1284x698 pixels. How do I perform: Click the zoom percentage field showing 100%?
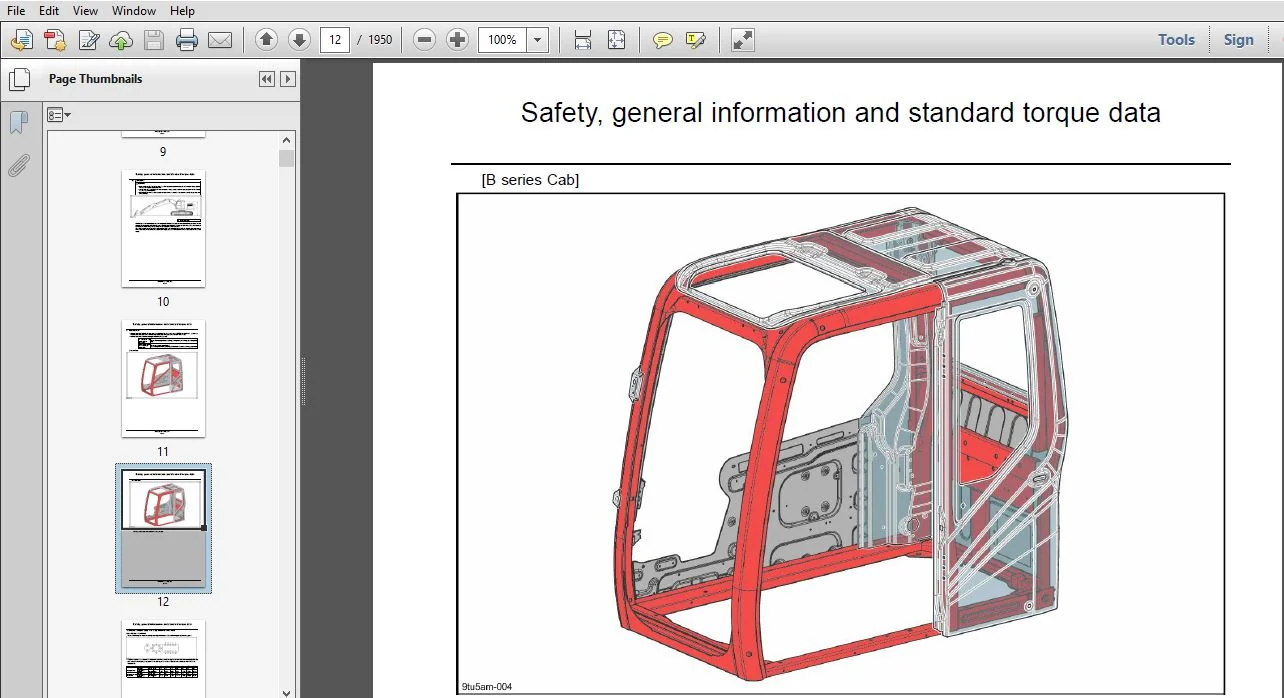(x=502, y=40)
